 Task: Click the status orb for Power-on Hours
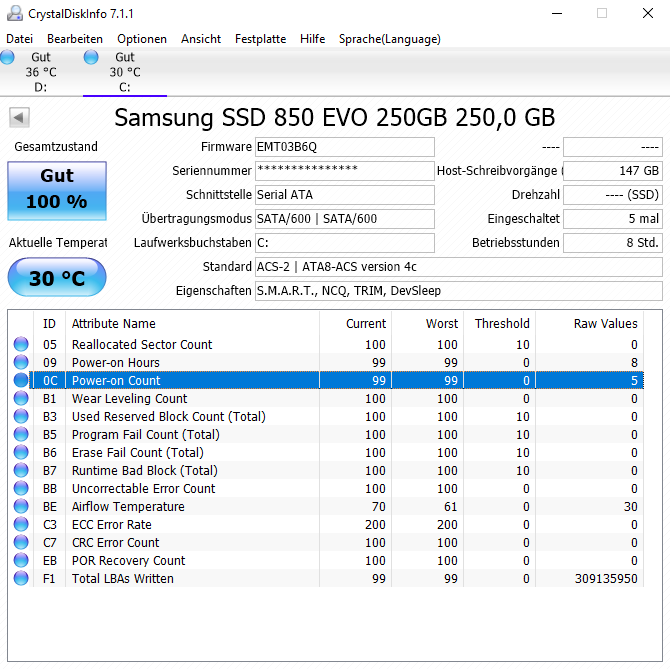click(21, 362)
